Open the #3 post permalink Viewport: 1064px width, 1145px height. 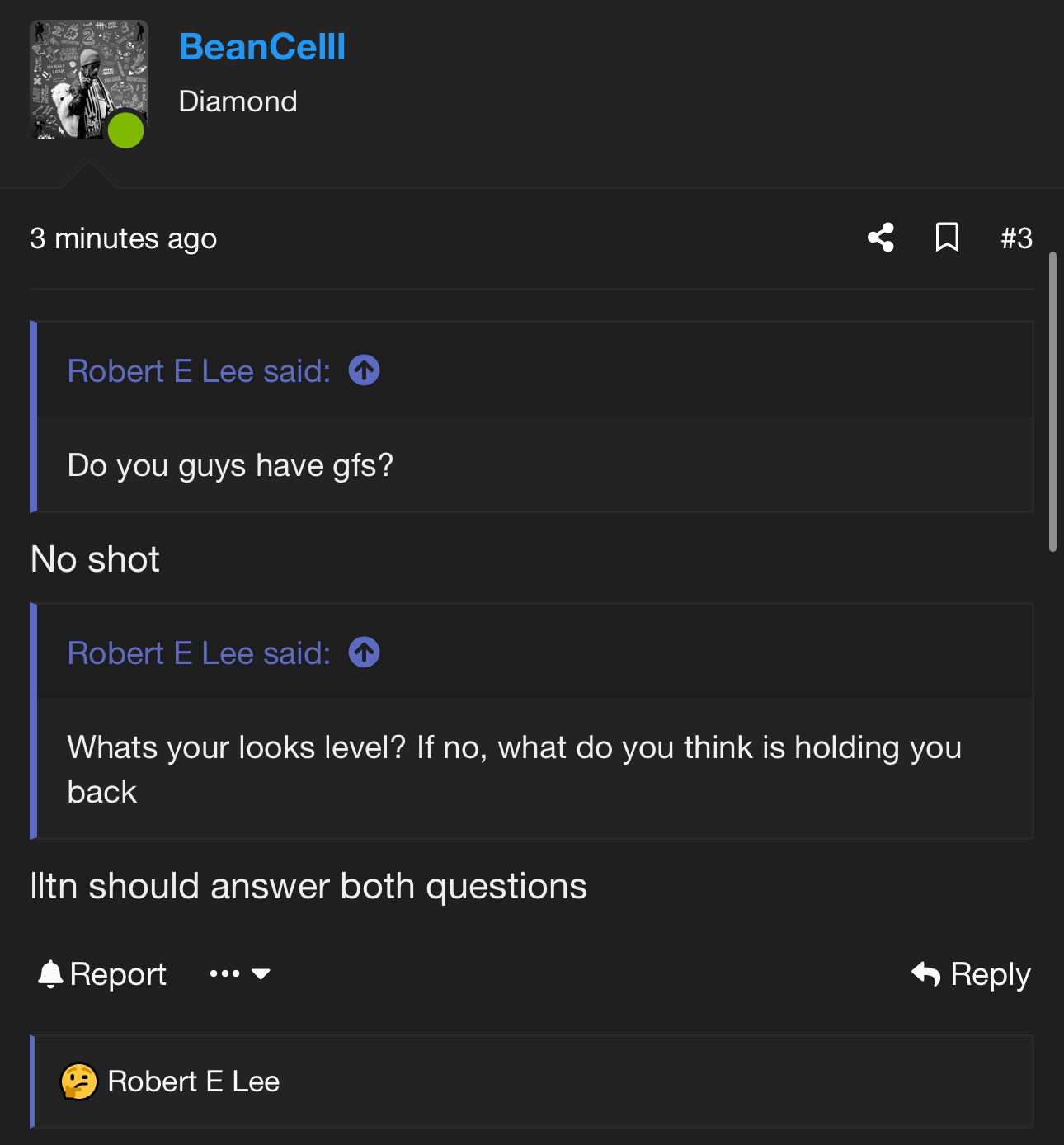point(1016,238)
